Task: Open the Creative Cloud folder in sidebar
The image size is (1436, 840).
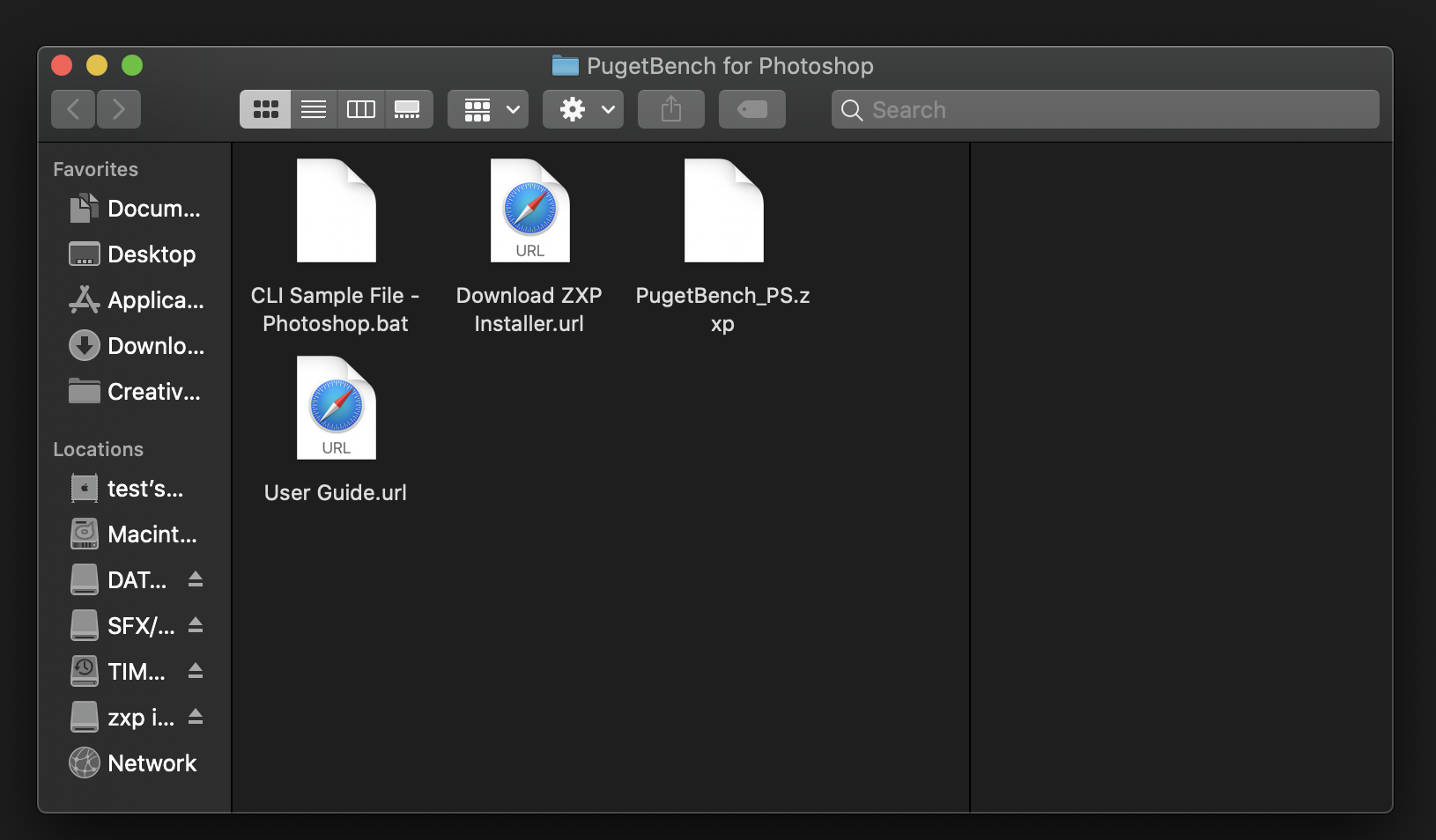Action: 135,392
